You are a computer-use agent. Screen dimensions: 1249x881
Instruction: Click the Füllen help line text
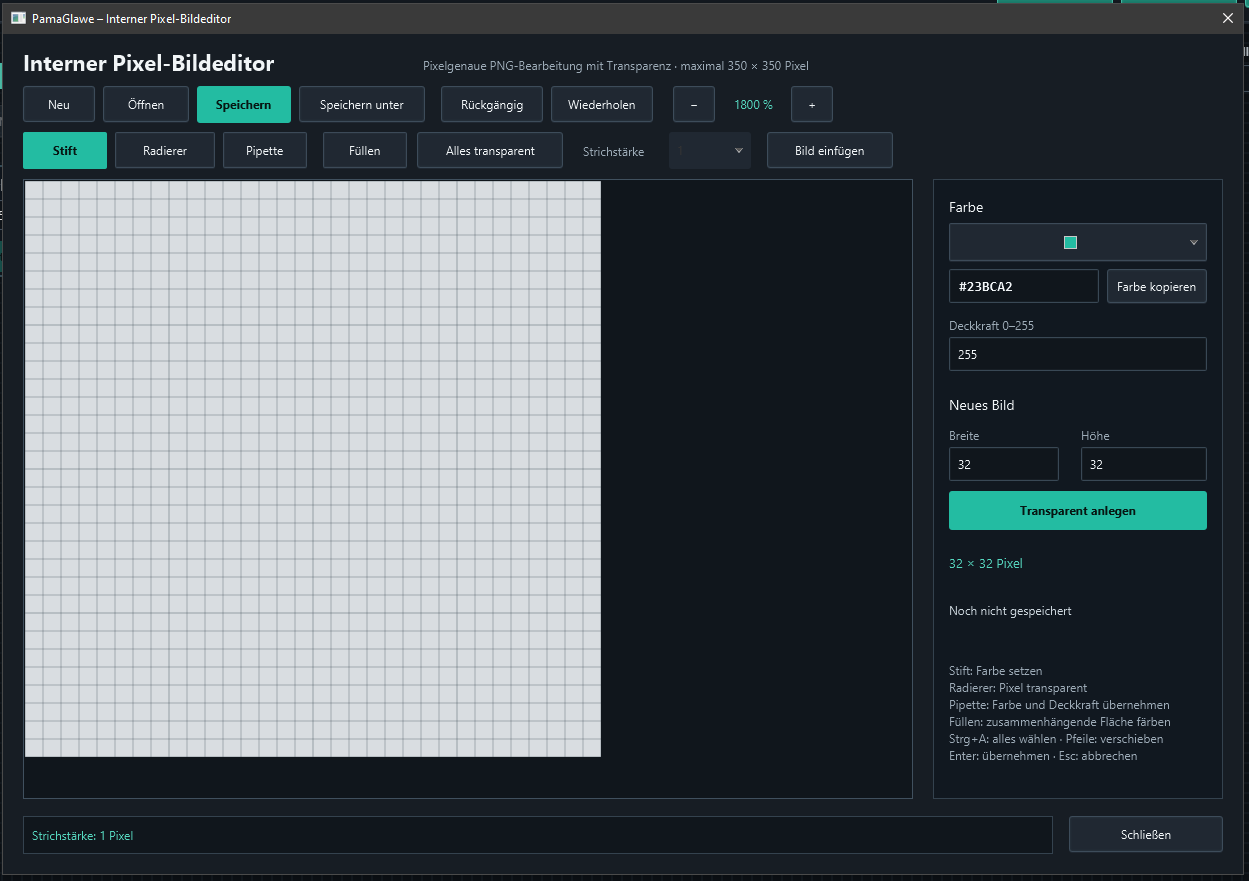coord(1060,722)
